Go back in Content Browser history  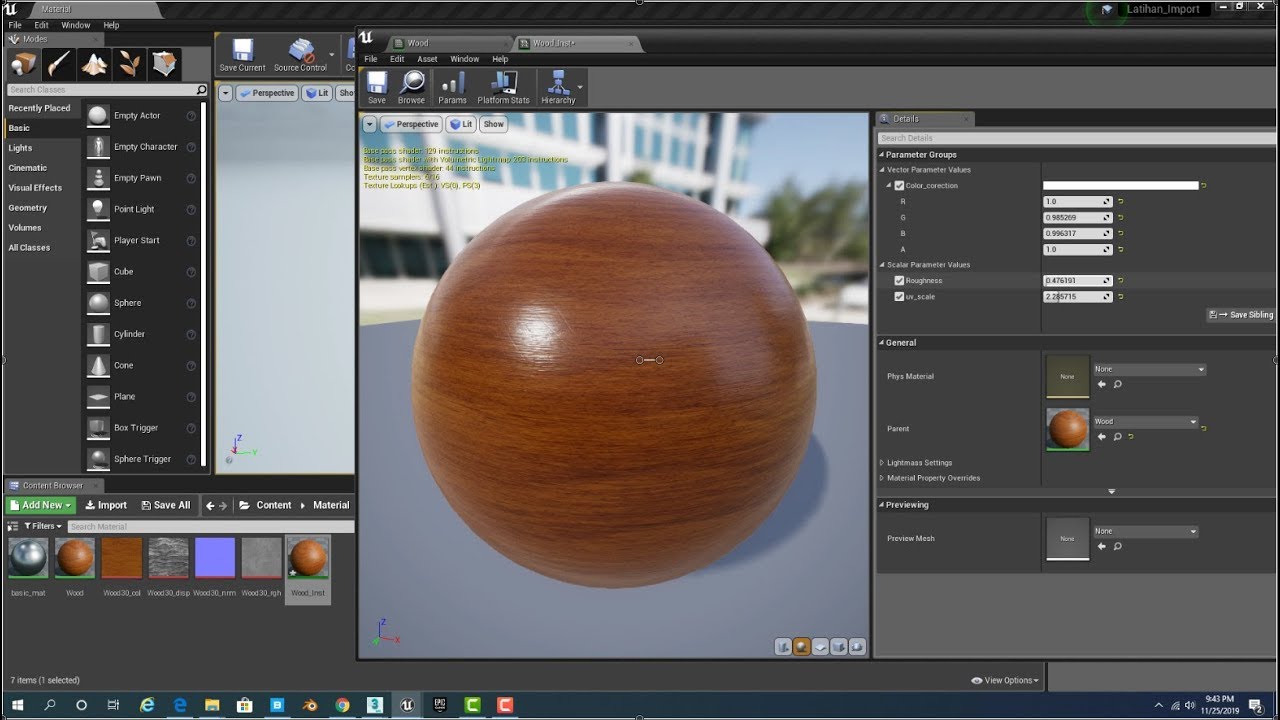[x=211, y=506]
